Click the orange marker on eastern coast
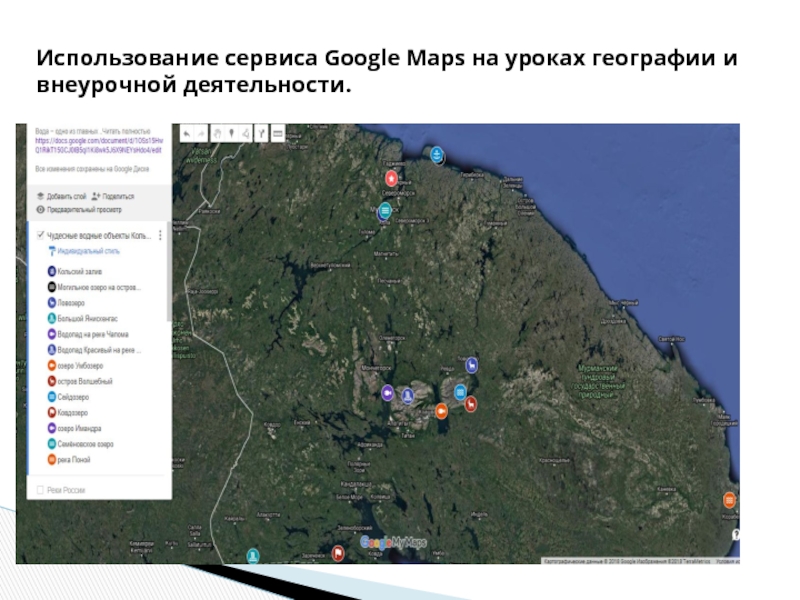Viewport: 800px width, 600px height. (730, 499)
